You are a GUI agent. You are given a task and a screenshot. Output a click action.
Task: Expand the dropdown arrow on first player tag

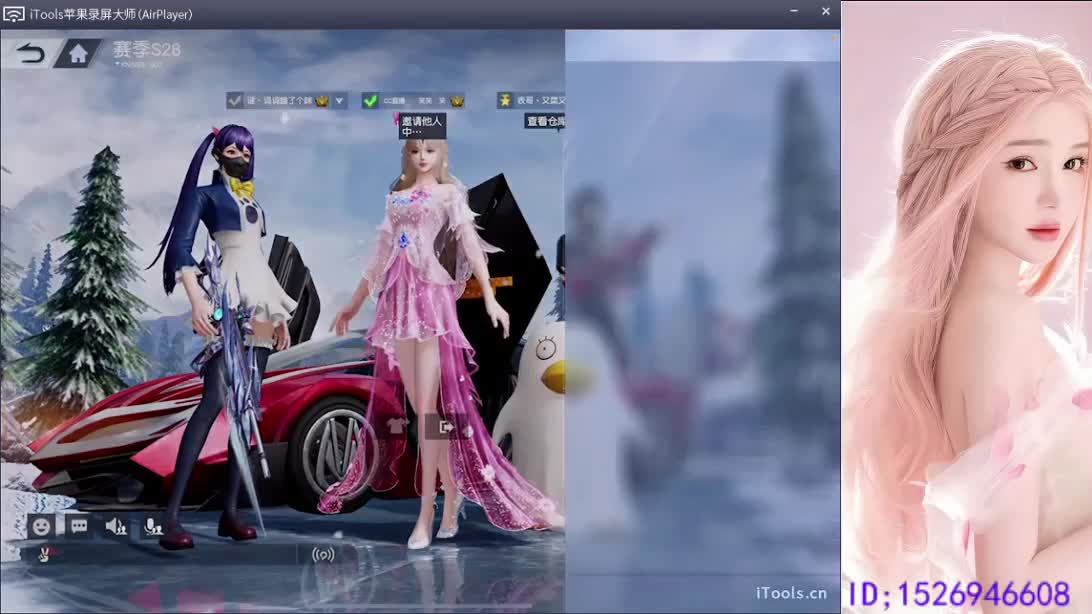(x=339, y=101)
